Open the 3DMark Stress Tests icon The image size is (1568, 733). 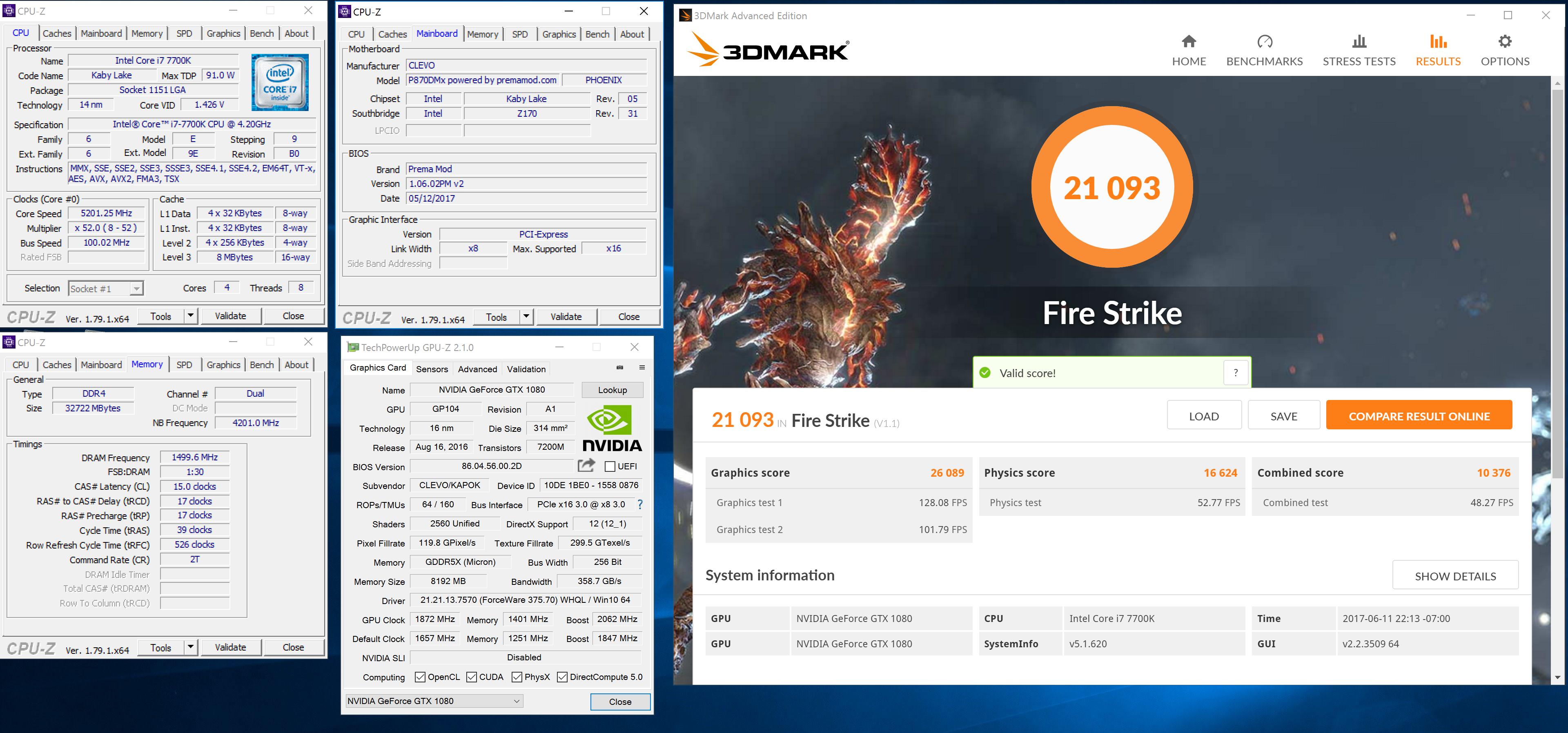pyautogui.click(x=1359, y=41)
